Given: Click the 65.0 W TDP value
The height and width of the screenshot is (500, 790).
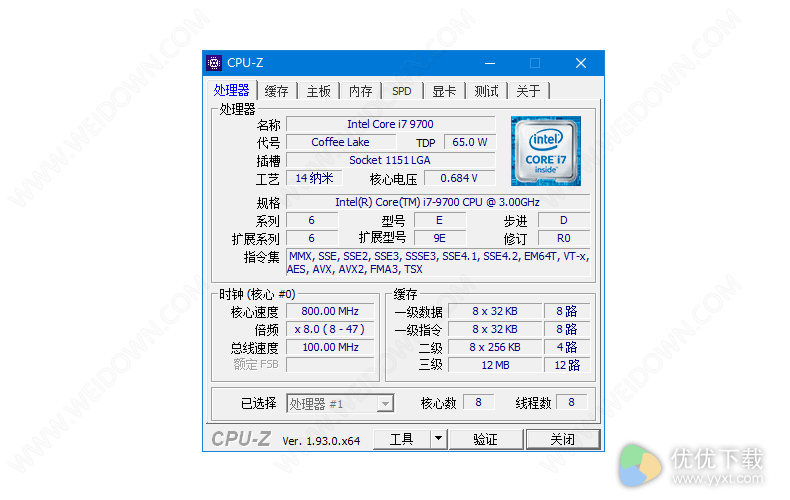Looking at the screenshot, I should click(470, 142).
